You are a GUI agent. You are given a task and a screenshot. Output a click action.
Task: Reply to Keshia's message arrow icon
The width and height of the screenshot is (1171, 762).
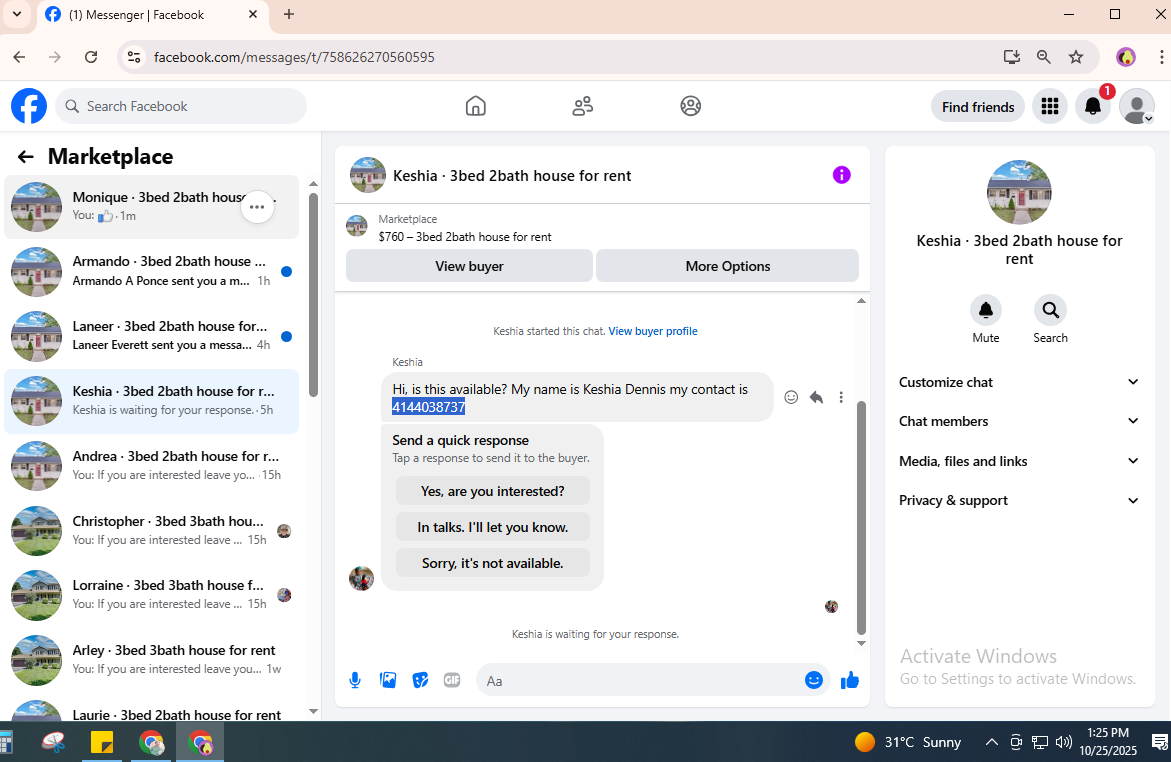pyautogui.click(x=816, y=397)
